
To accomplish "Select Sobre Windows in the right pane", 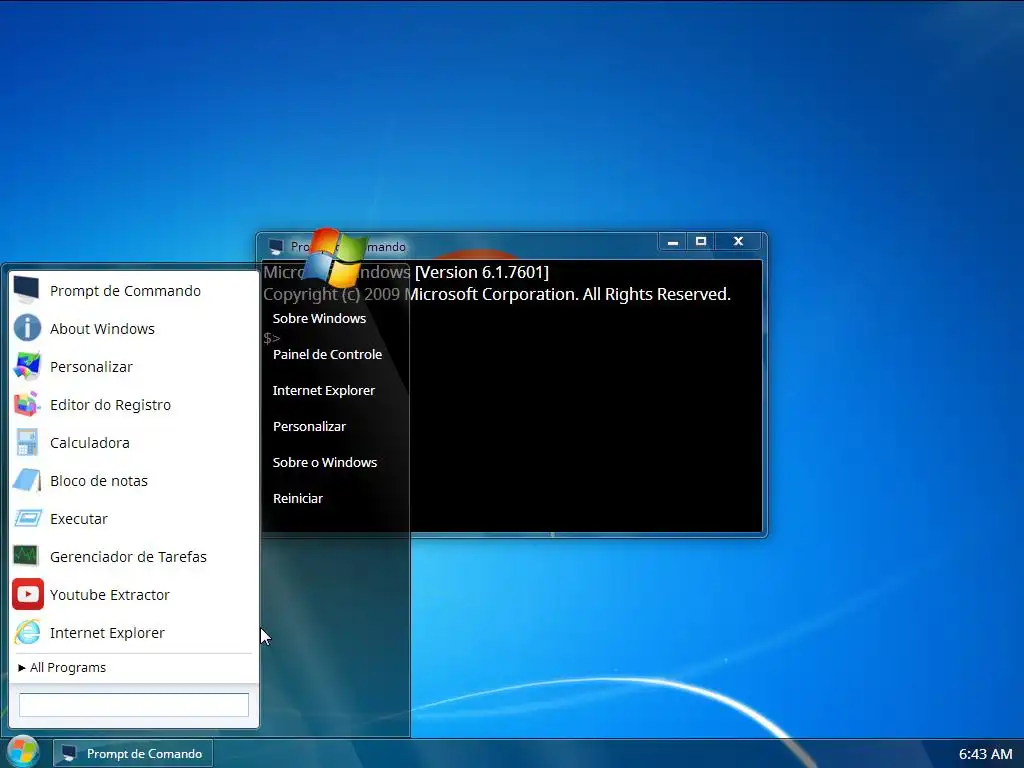I will 319,318.
